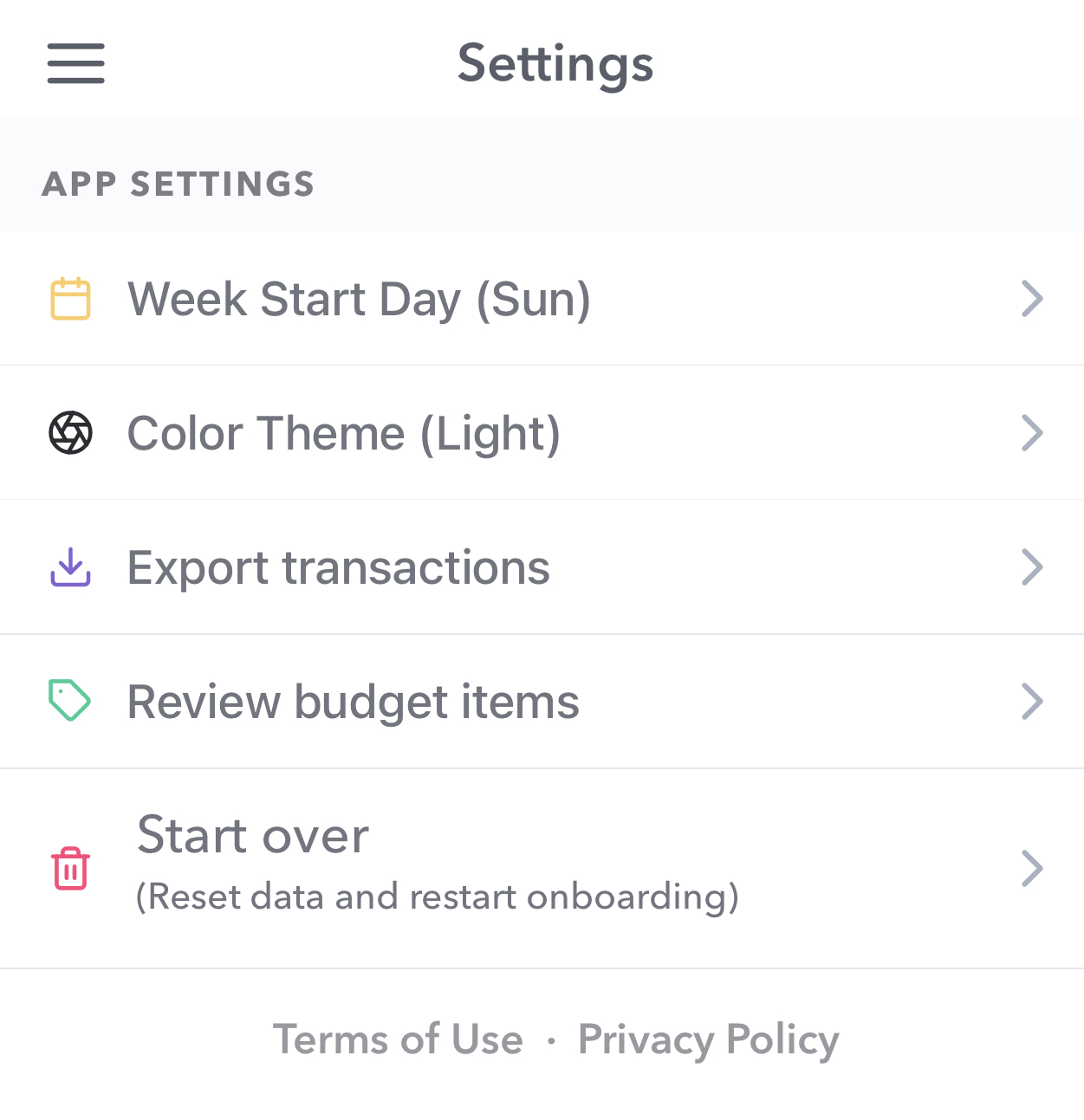Open the Privacy Policy link
Image resolution: width=1084 pixels, height=1120 pixels.
point(708,1039)
